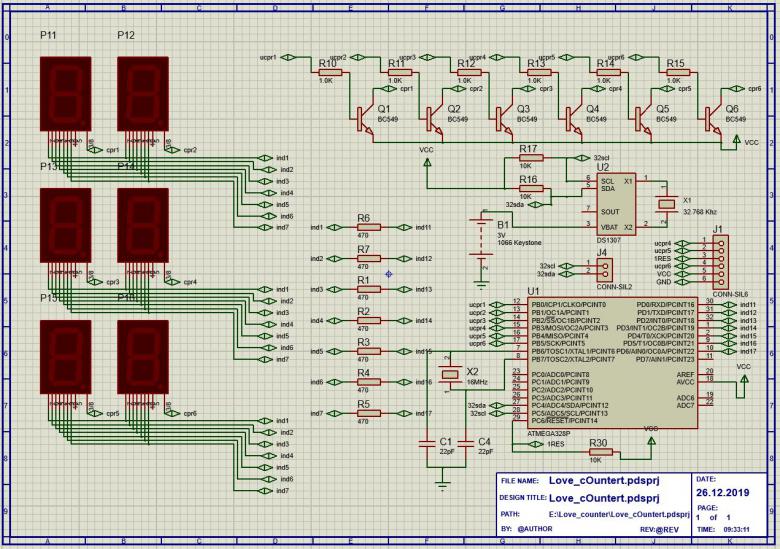Viewport: 780px width, 549px height.
Task: Select the X1 32.768 kHz crystal
Action: (x=666, y=203)
